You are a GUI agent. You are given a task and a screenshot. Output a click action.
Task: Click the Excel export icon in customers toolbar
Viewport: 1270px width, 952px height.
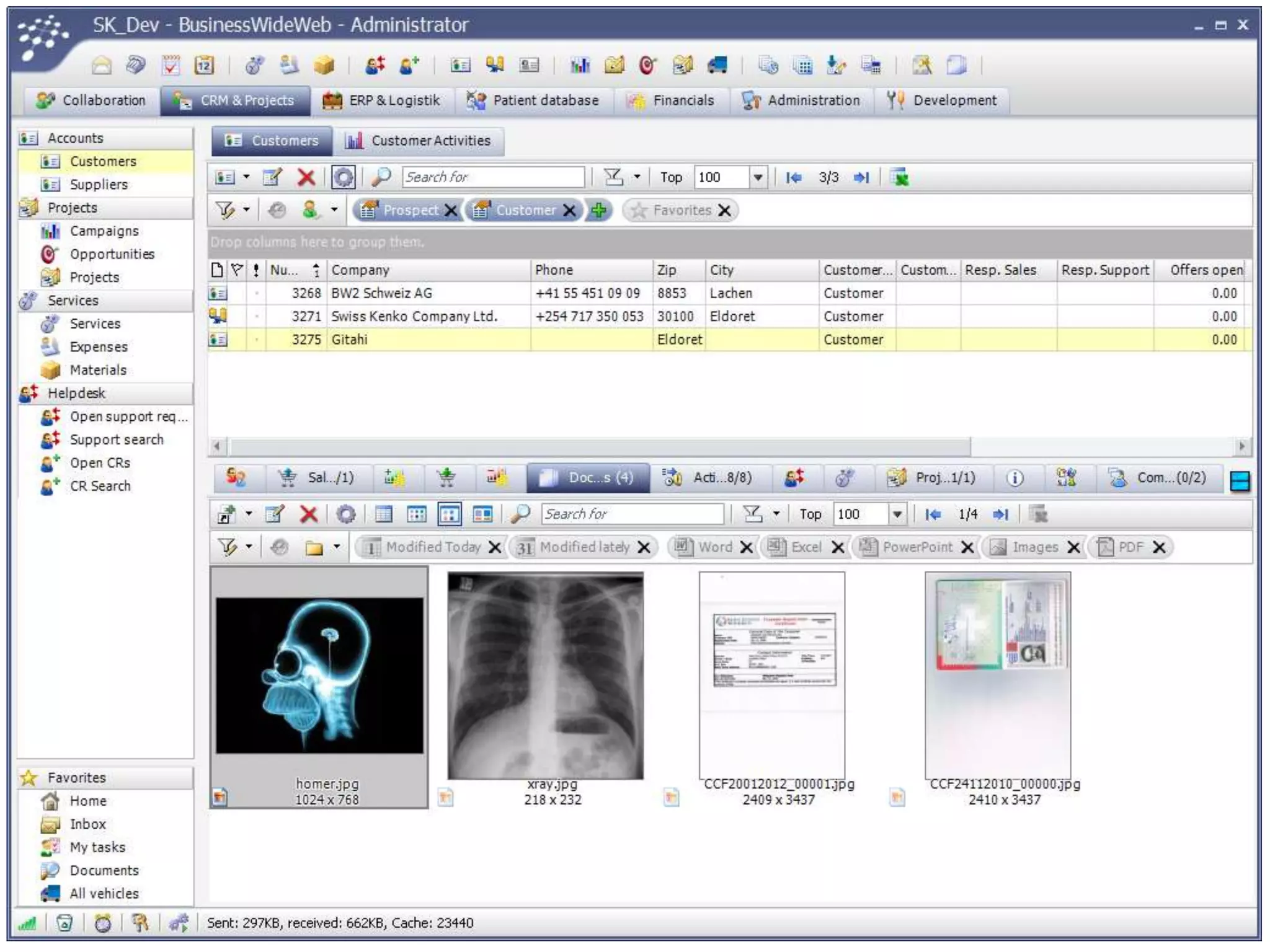(x=900, y=177)
